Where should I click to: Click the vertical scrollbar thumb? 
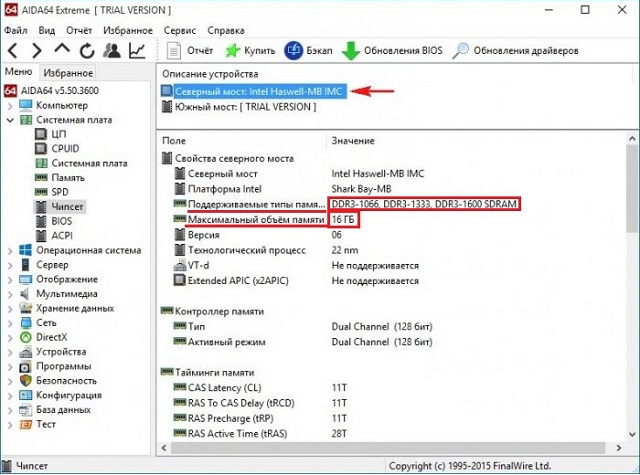[632, 189]
